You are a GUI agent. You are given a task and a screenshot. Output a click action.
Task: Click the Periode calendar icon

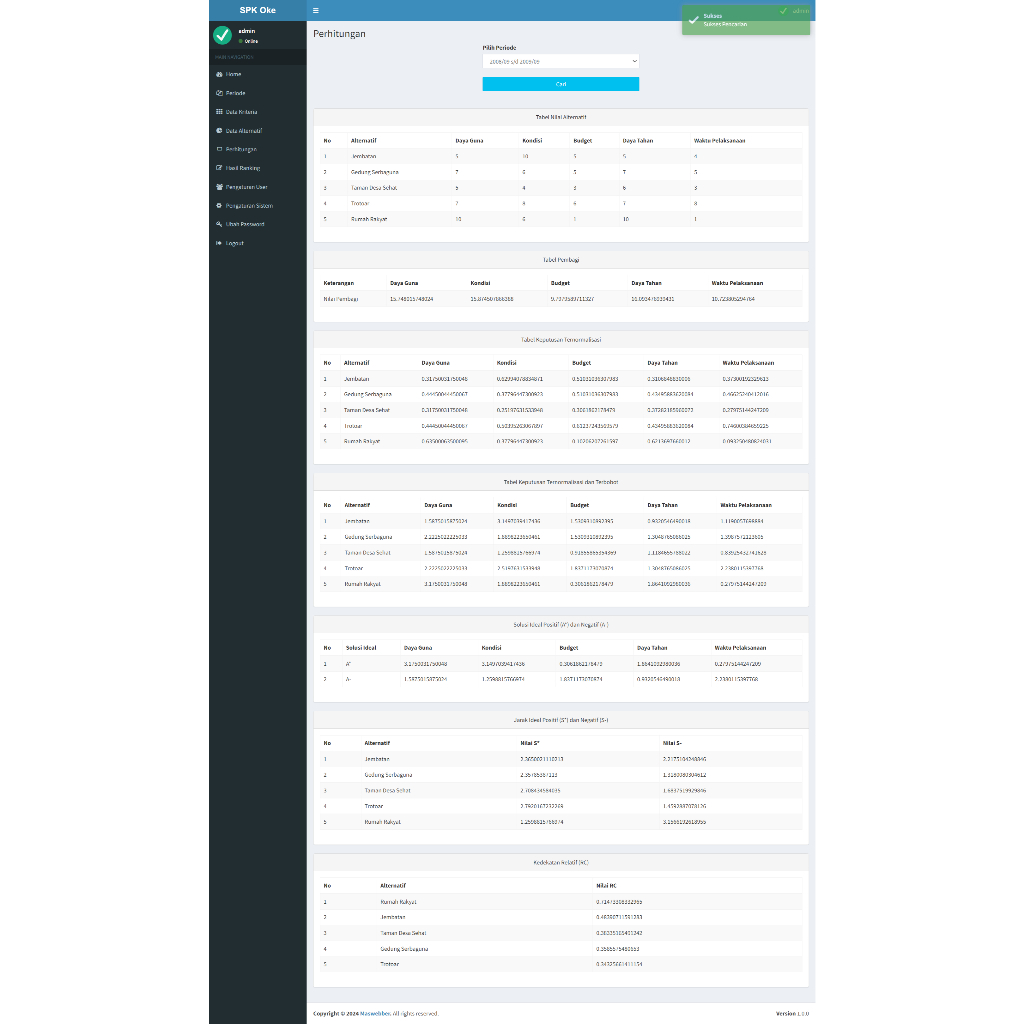coord(219,93)
